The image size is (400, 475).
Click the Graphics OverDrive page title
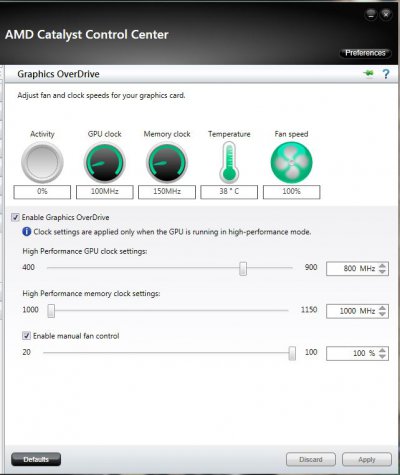[58, 74]
